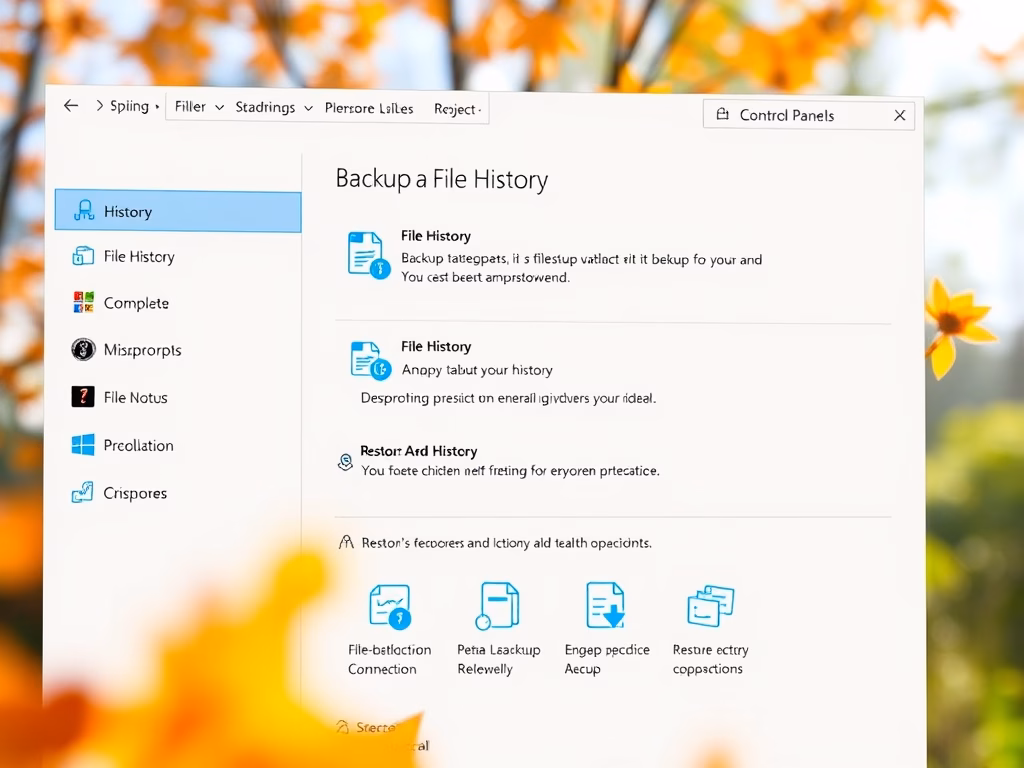Open Complete in the sidebar

tap(136, 303)
